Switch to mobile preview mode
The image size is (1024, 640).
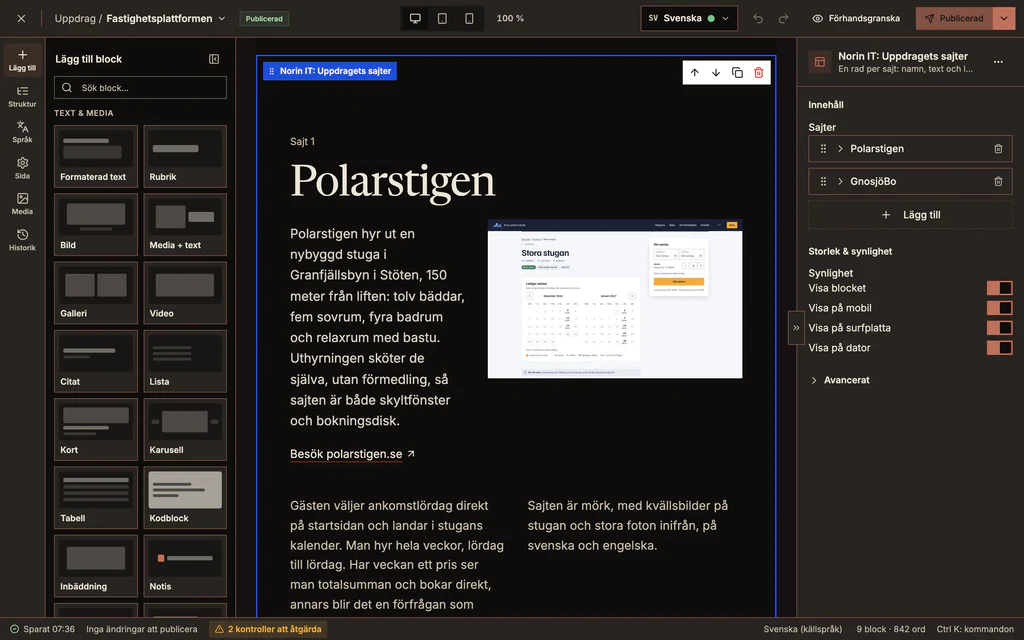click(469, 18)
